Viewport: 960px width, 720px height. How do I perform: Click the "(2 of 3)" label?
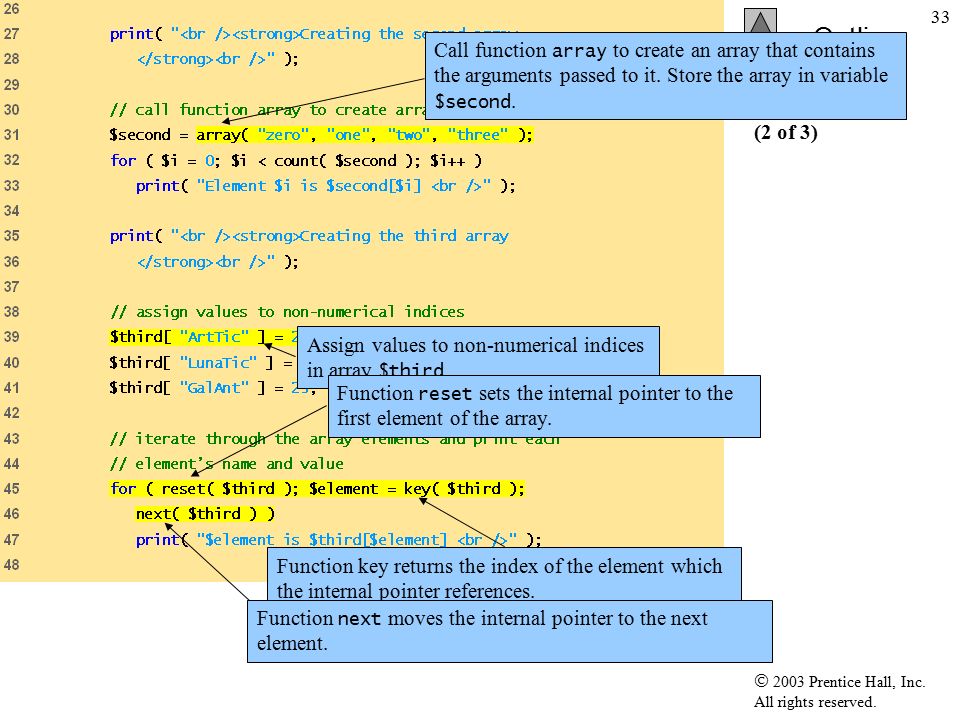[786, 132]
